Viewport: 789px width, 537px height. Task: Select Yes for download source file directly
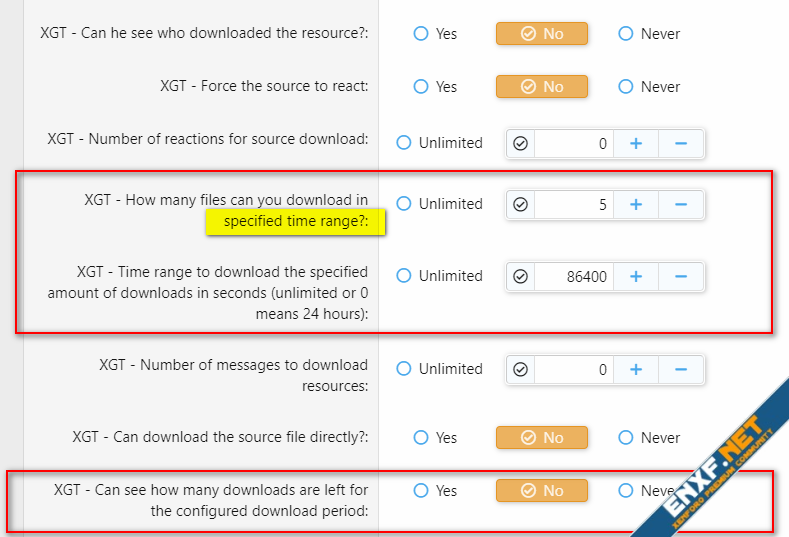421,438
